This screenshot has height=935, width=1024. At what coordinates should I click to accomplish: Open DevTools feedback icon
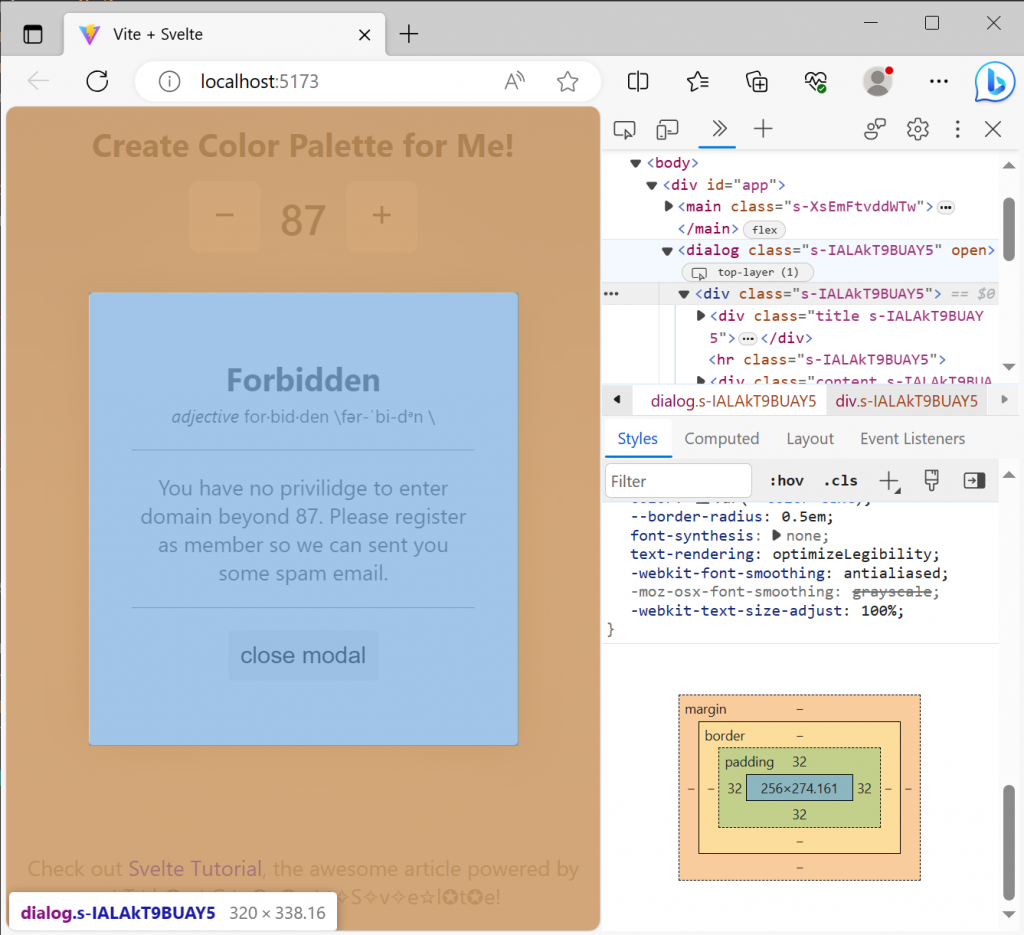pyautogui.click(x=875, y=129)
